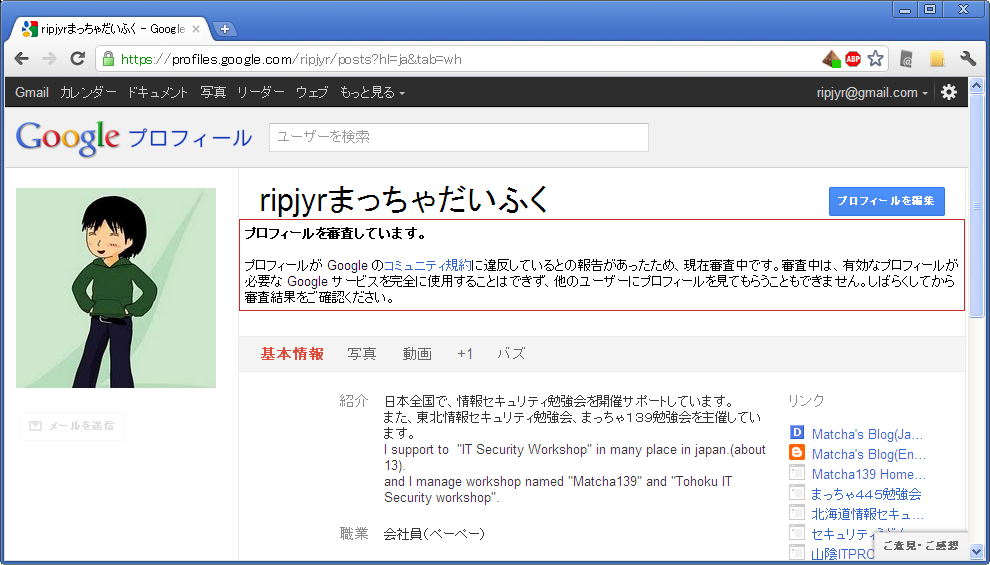Click blue D icon beside Matcha's Blog(Ja

click(797, 433)
